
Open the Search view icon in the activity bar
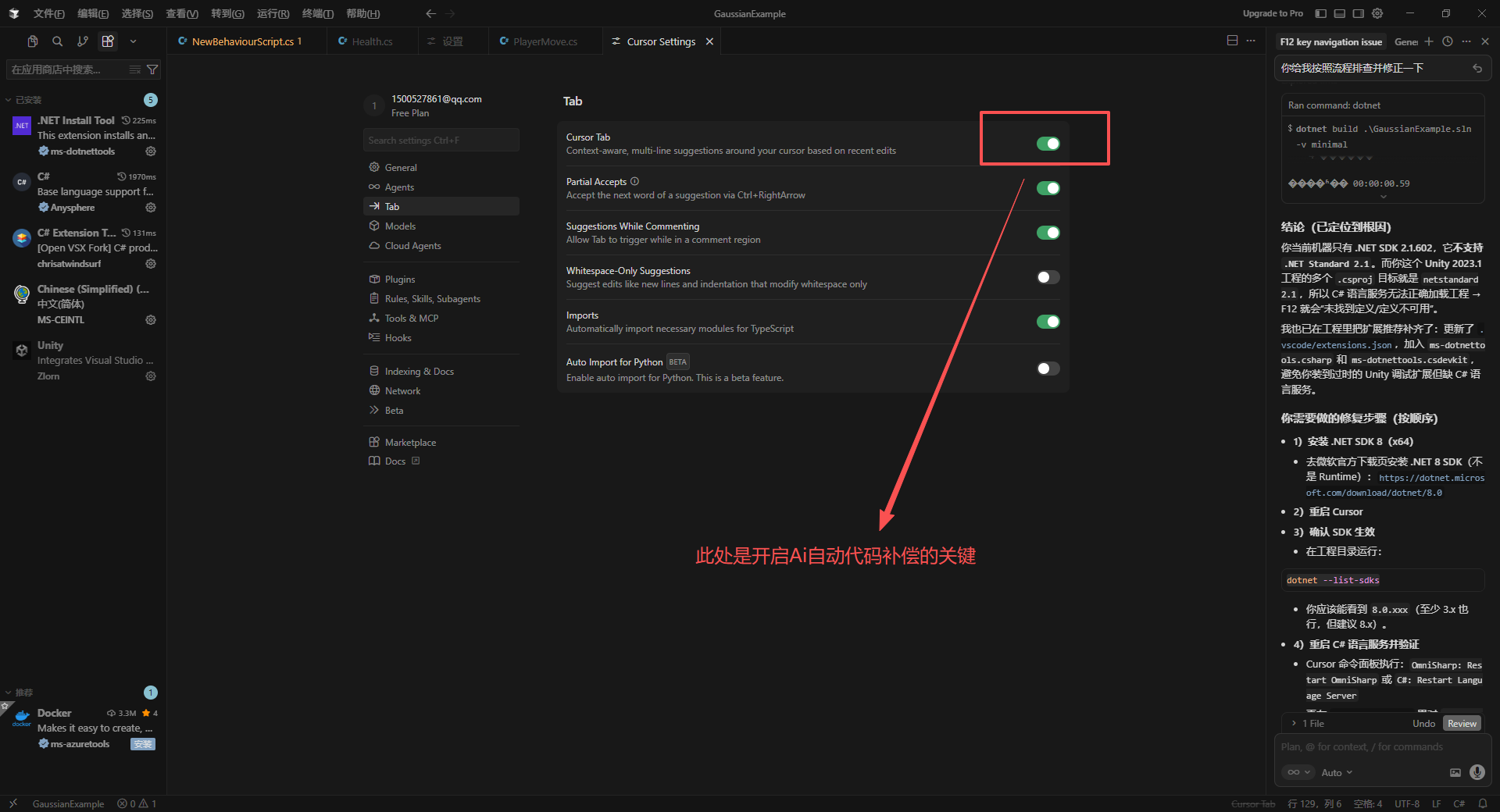[x=57, y=41]
